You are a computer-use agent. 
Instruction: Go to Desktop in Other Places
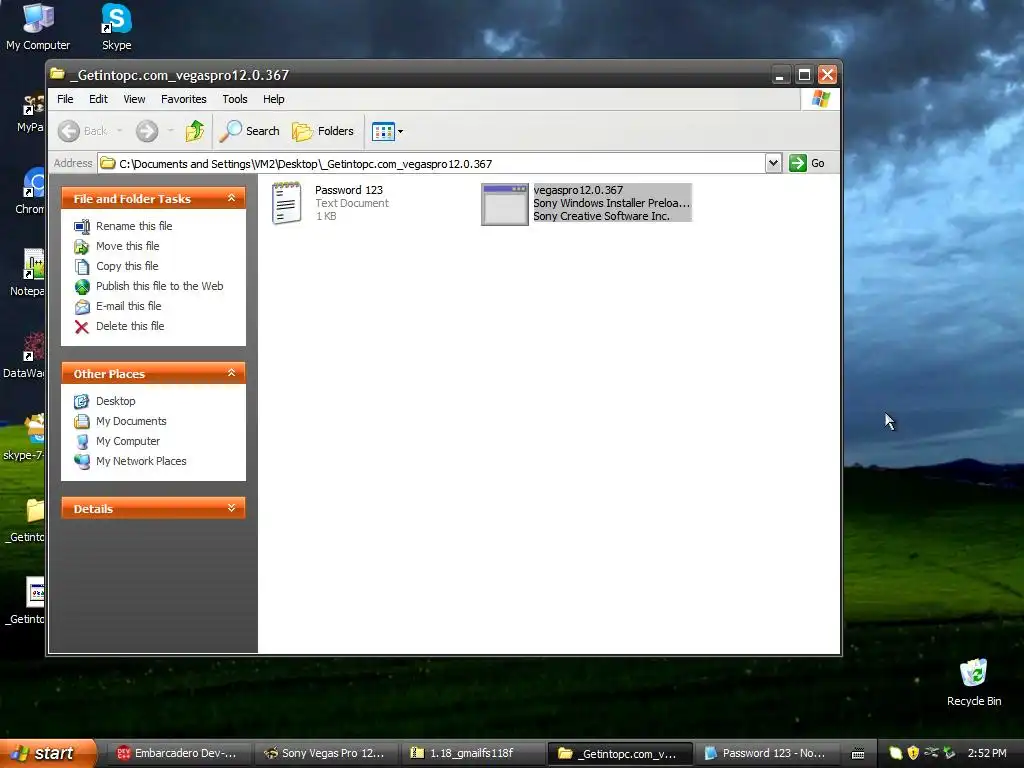[116, 401]
